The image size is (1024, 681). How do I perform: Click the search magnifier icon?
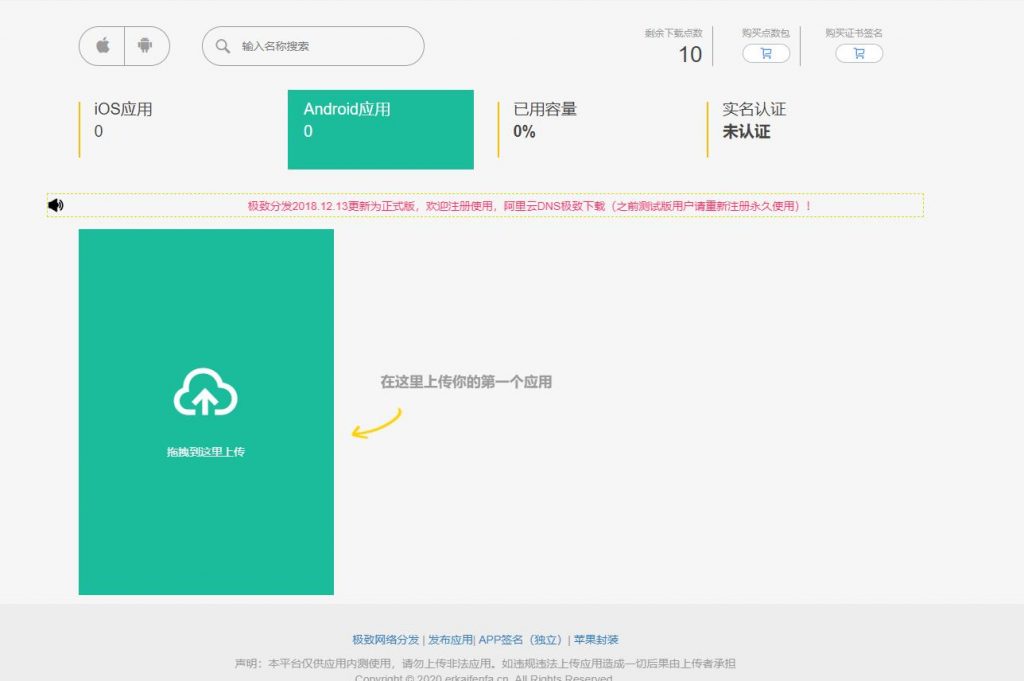223,46
